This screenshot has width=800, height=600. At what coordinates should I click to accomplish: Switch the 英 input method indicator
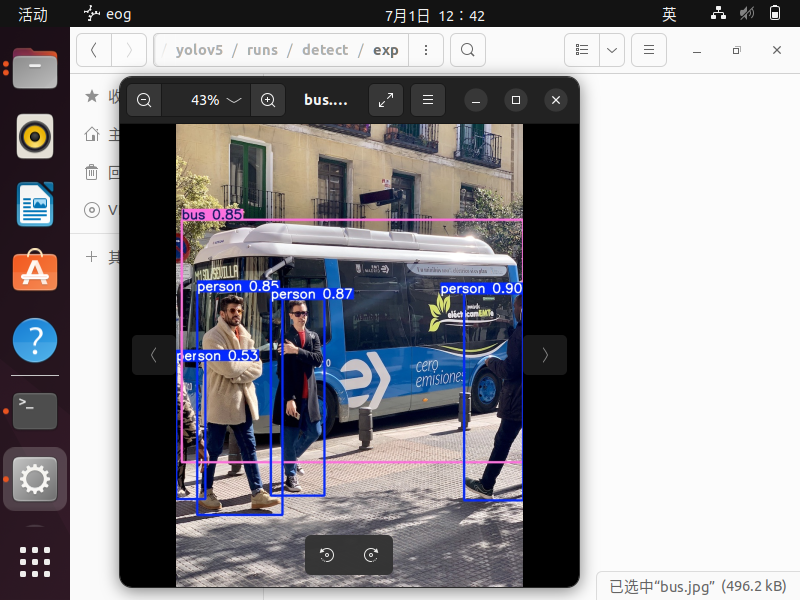[669, 14]
